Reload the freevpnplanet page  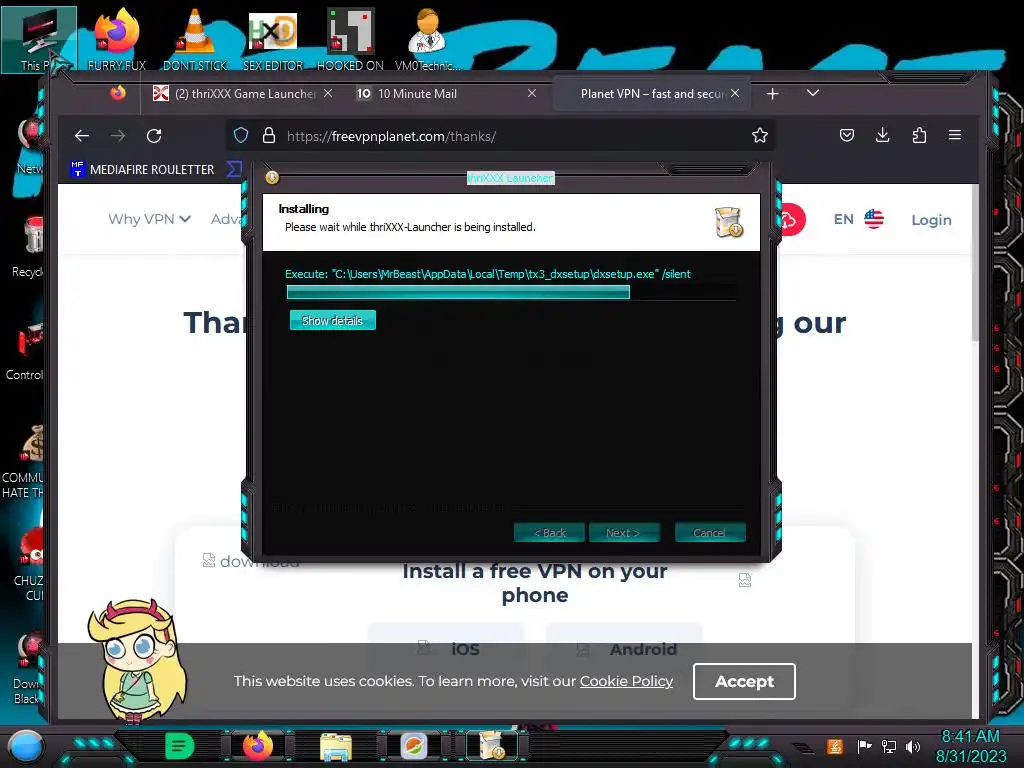tap(154, 136)
